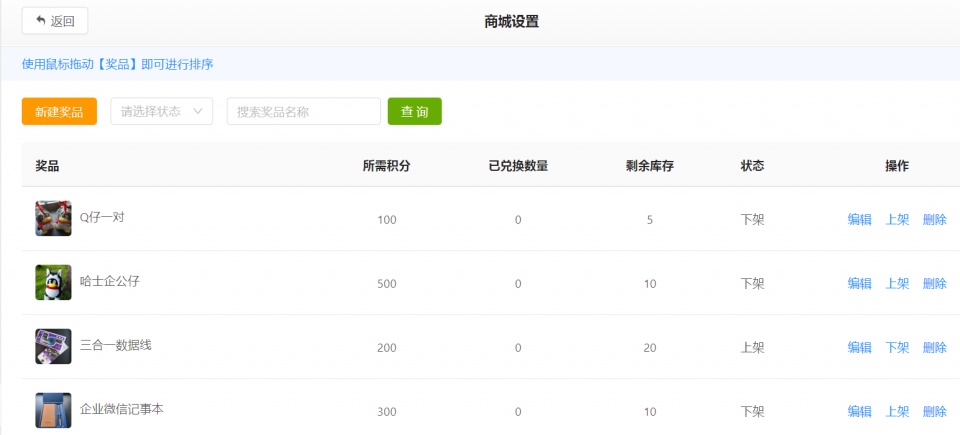Image resolution: width=960 pixels, height=435 pixels.
Task: Click the 100 points value for Q仔一对
Action: pyautogui.click(x=387, y=219)
